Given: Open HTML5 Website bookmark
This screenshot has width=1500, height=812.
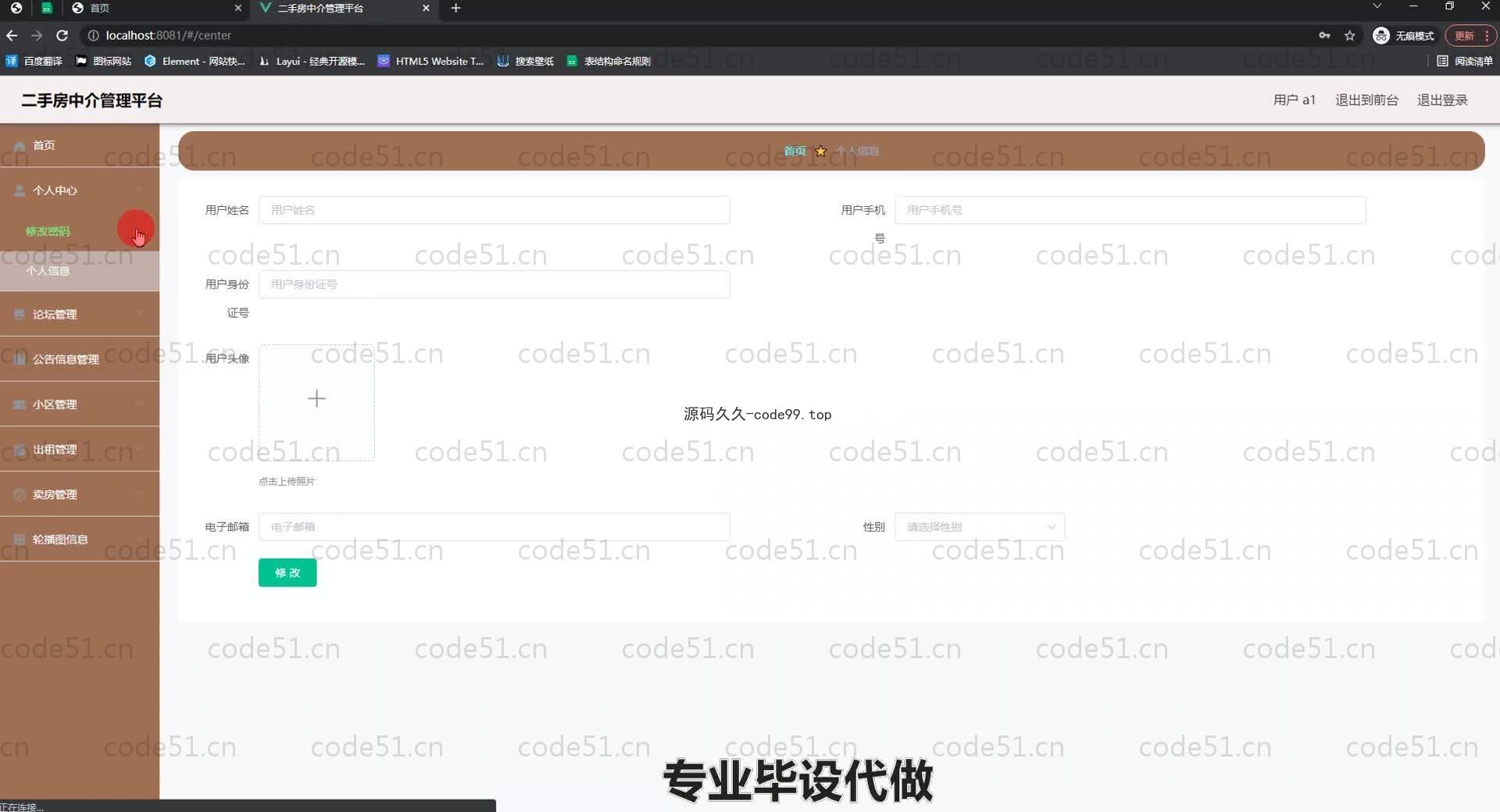Looking at the screenshot, I should click(x=430, y=61).
